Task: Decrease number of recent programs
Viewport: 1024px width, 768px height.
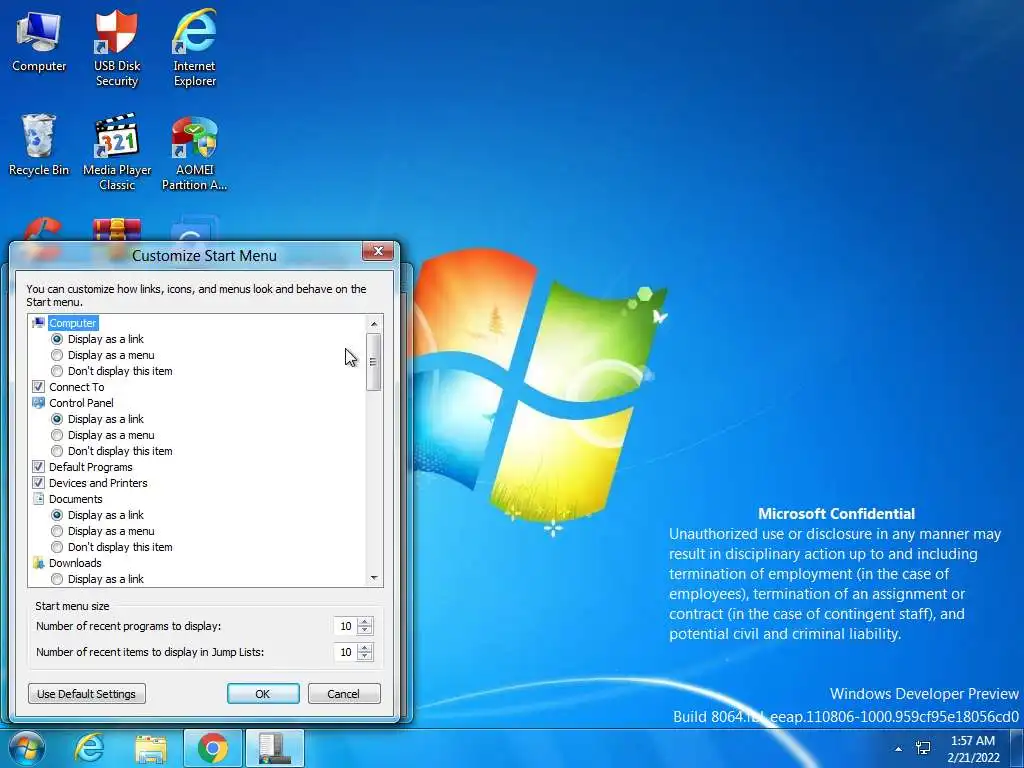Action: point(365,630)
